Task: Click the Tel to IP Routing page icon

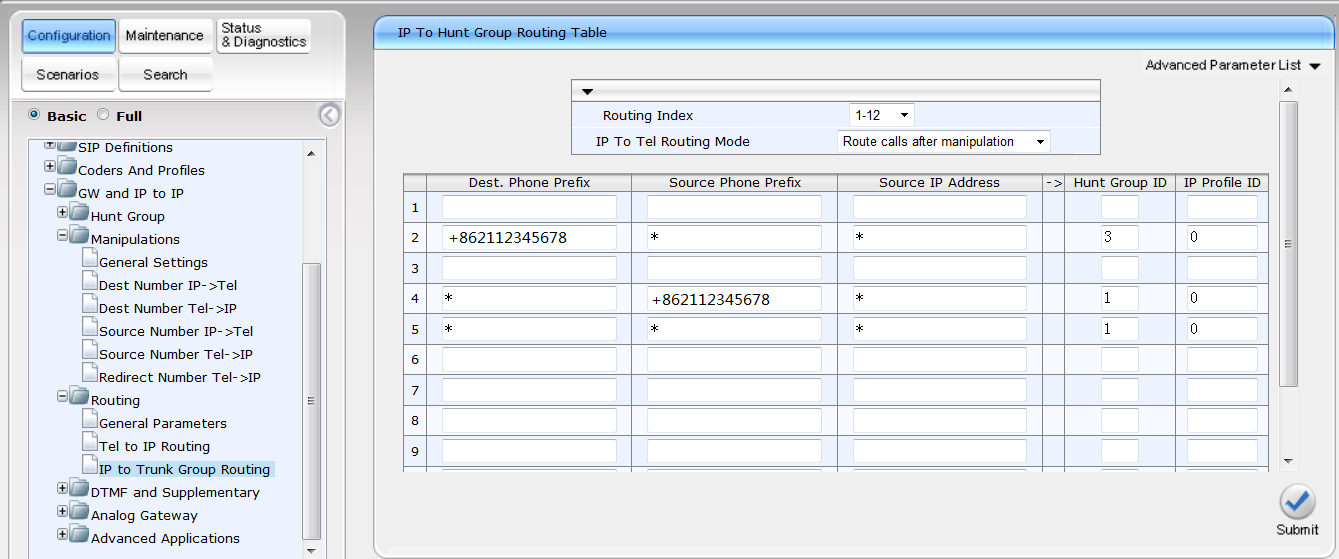Action: [90, 444]
